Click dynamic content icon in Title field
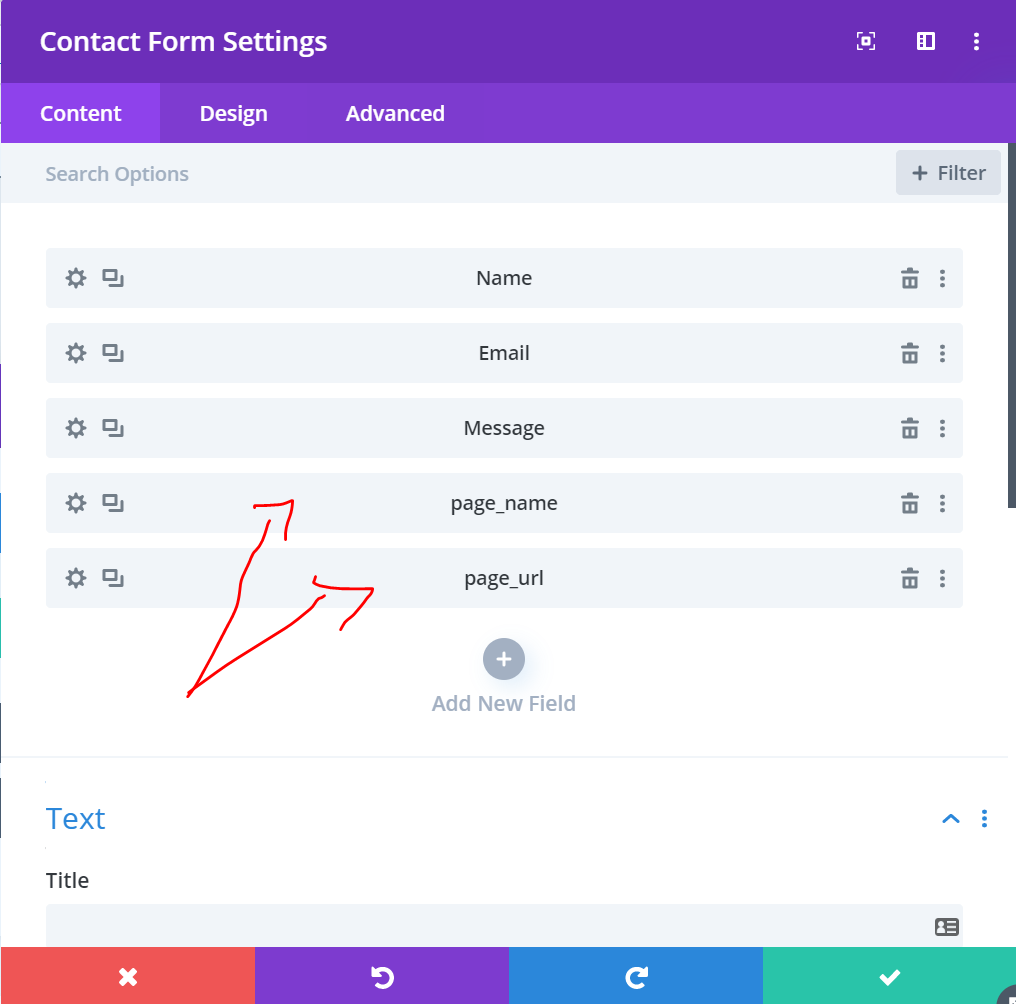Screen dimensions: 1016x1004 coord(947,927)
